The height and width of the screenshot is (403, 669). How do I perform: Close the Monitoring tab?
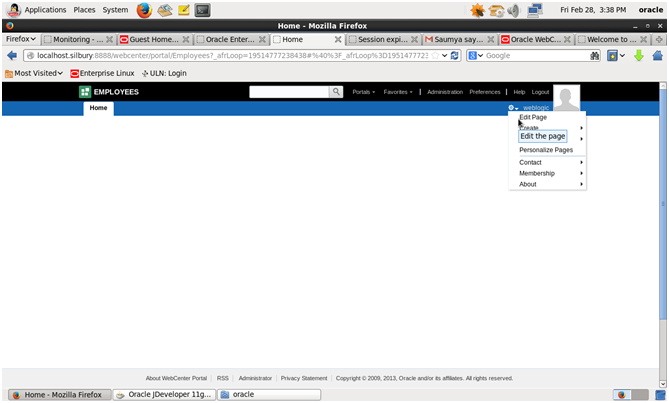pyautogui.click(x=110, y=39)
